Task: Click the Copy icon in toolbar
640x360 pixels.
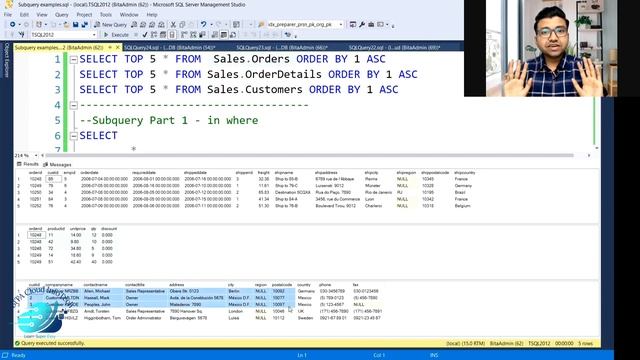Action: pos(182,24)
